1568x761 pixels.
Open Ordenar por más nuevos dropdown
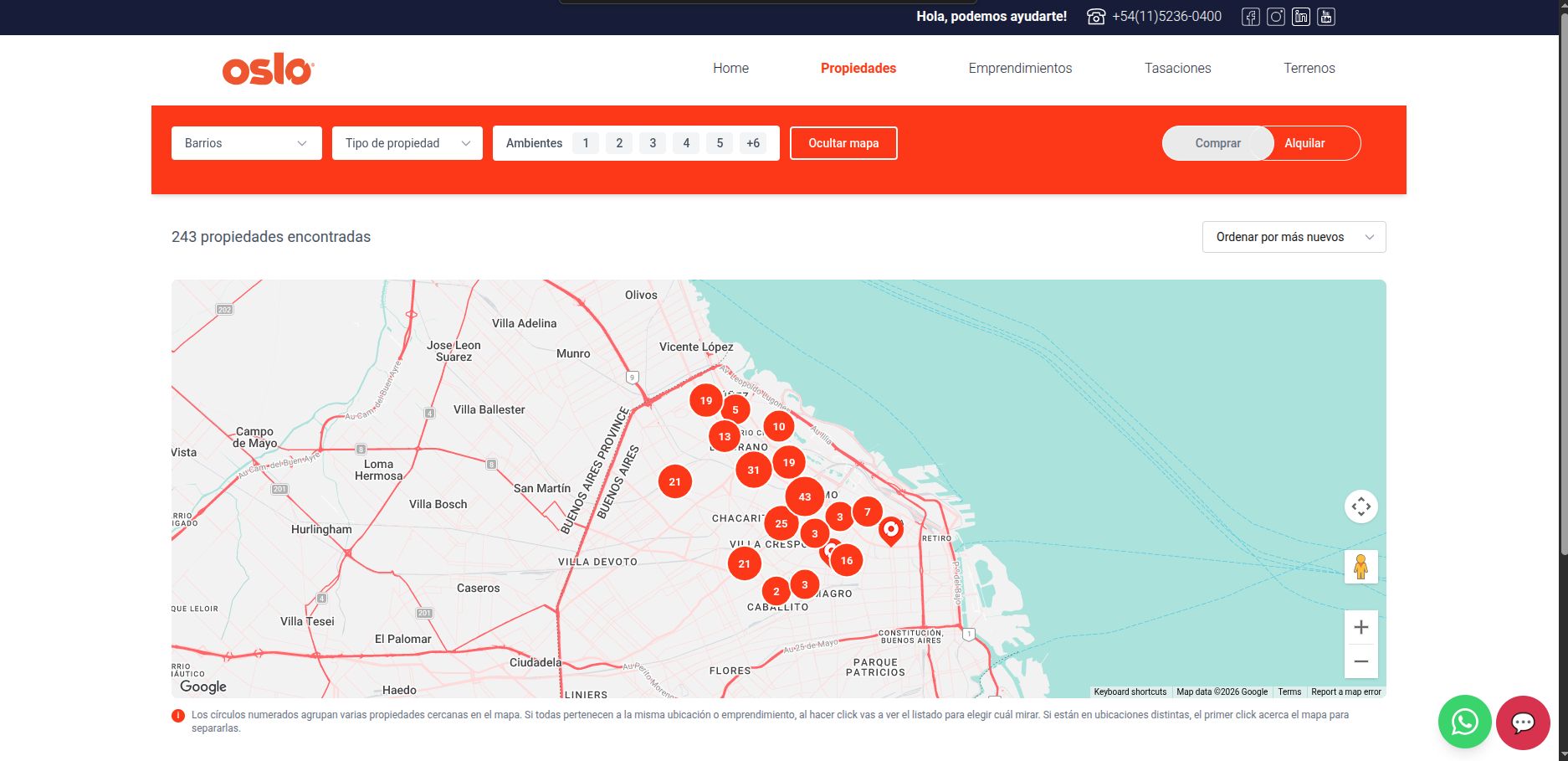[1294, 237]
